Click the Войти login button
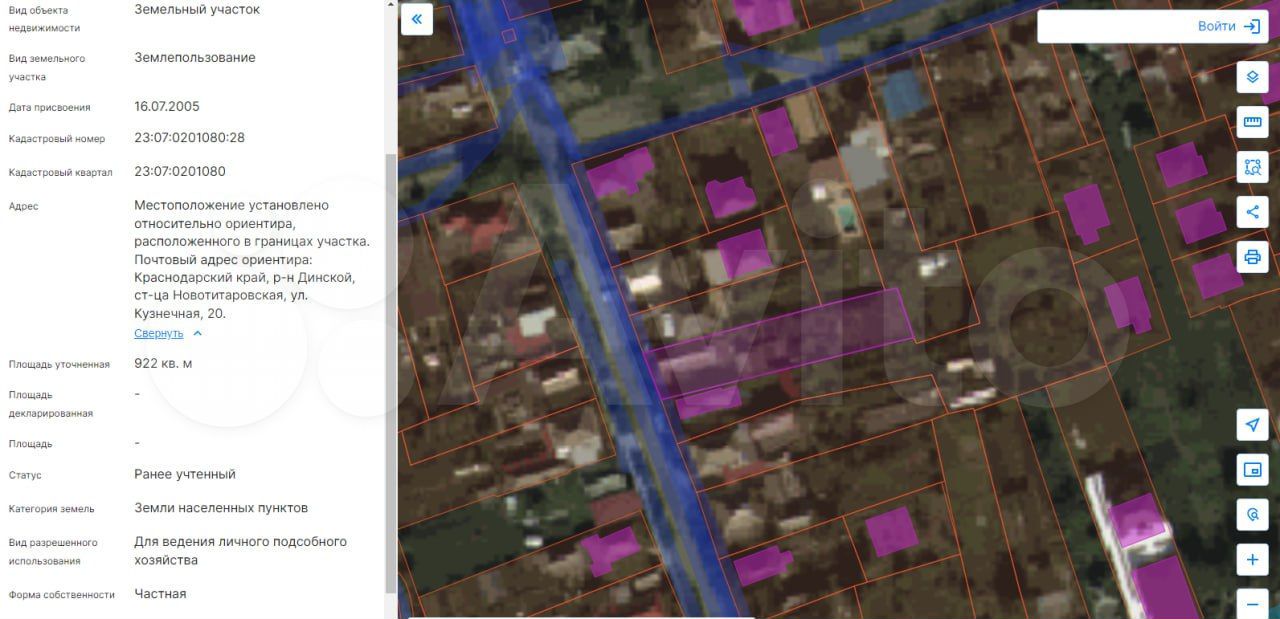The image size is (1280, 619). [1216, 27]
